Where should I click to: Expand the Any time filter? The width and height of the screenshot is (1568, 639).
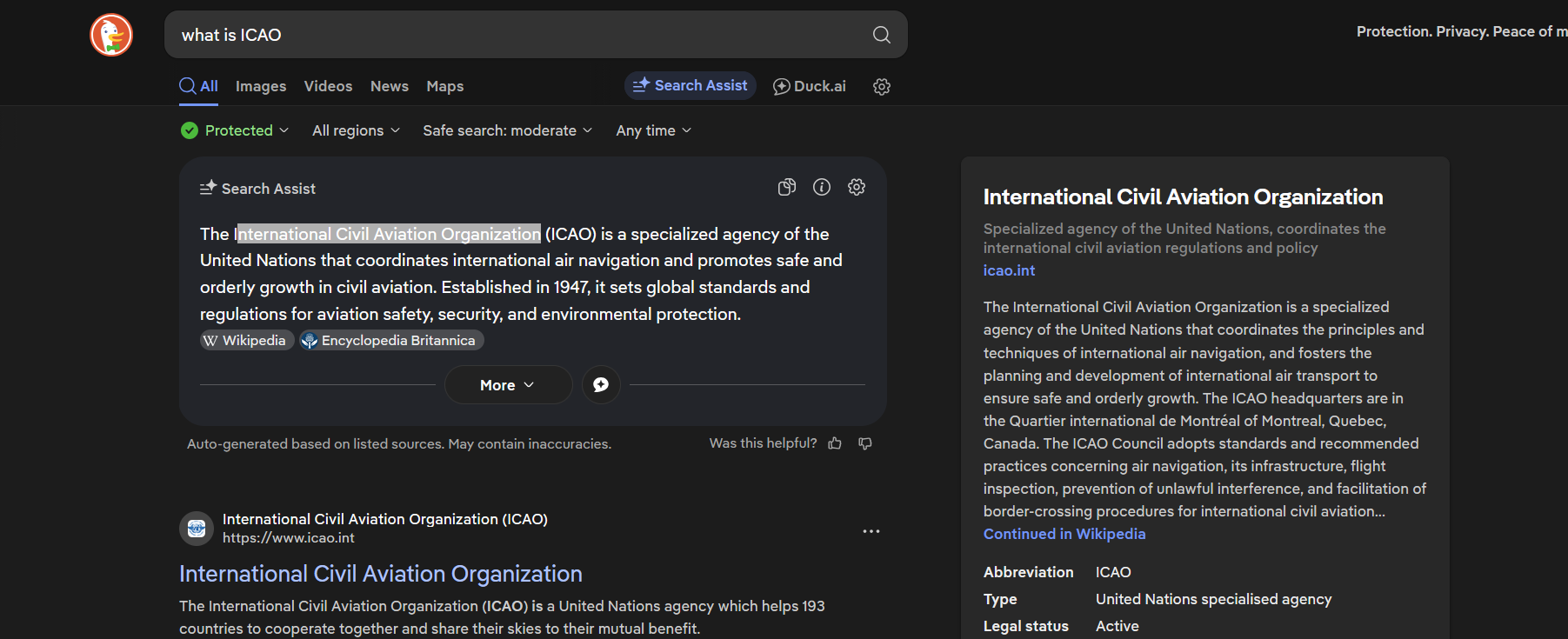[653, 130]
